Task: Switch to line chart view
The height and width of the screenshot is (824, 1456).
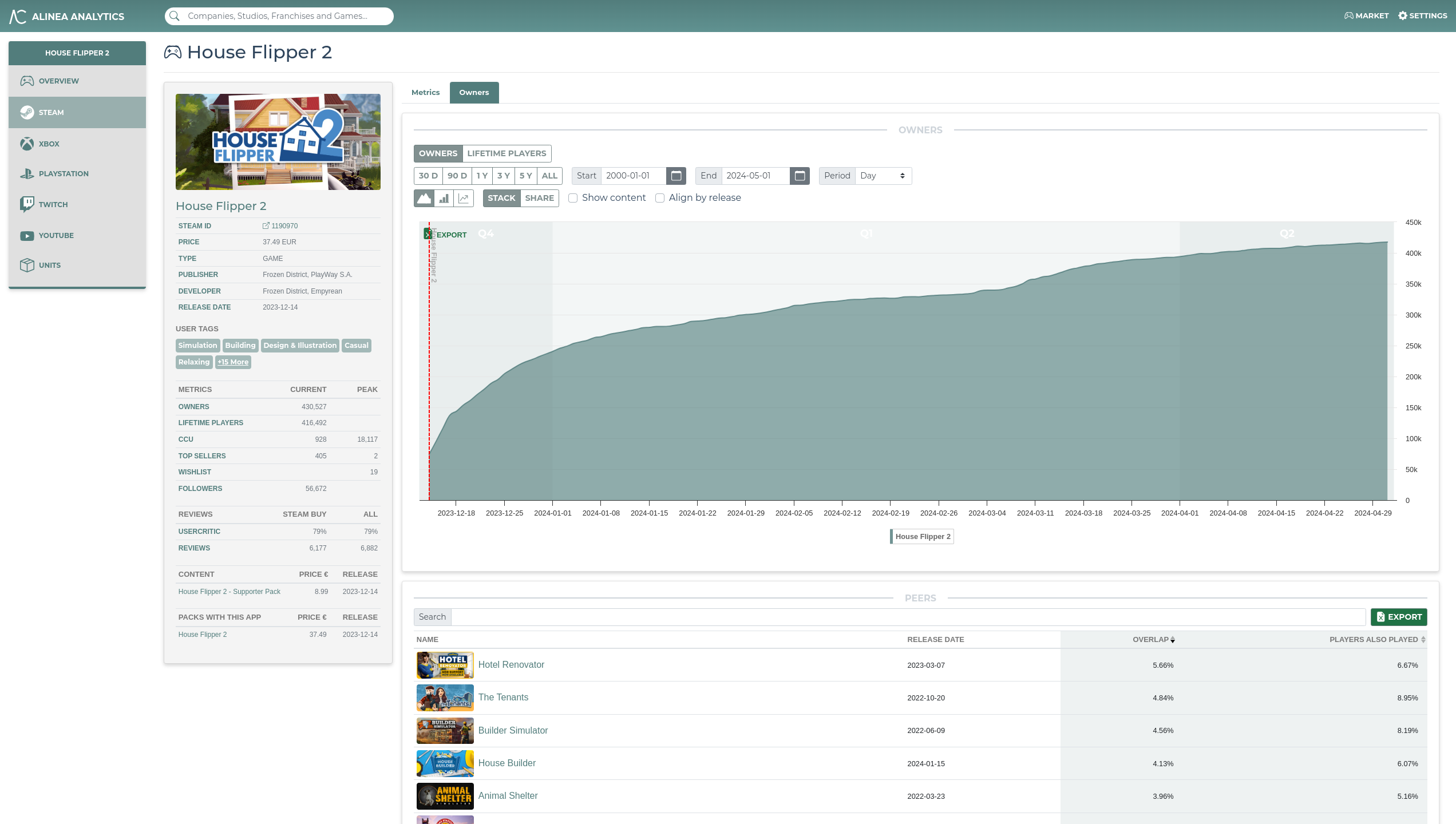Action: pyautogui.click(x=464, y=198)
